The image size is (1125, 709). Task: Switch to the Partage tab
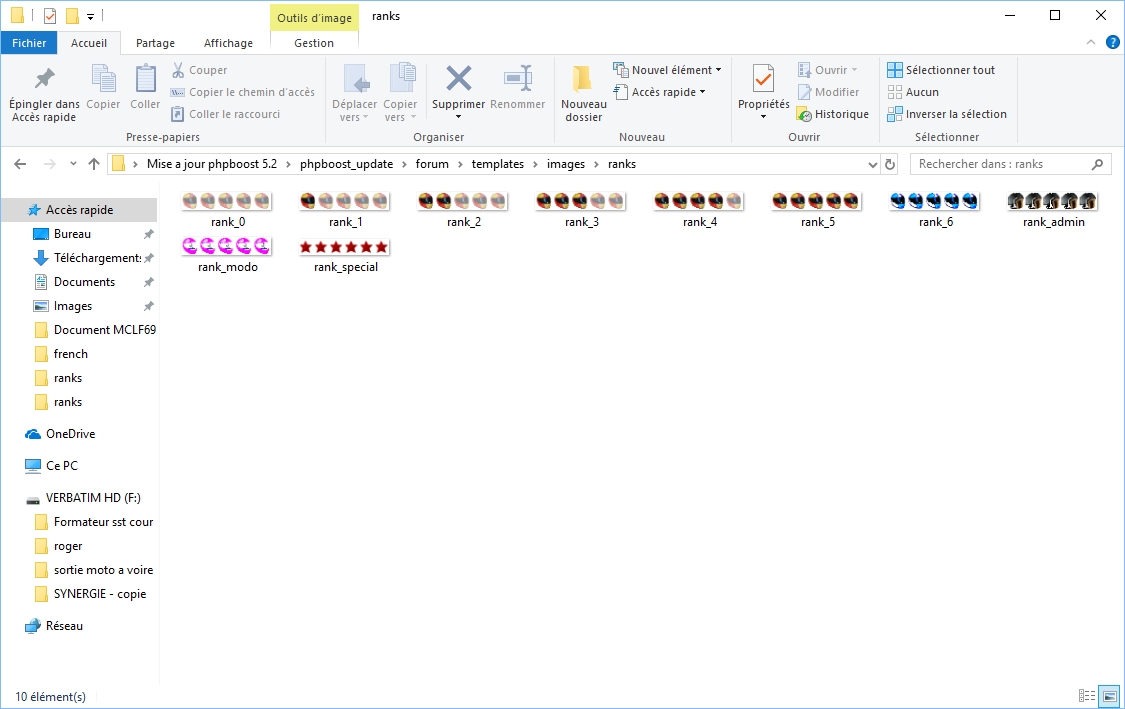155,43
